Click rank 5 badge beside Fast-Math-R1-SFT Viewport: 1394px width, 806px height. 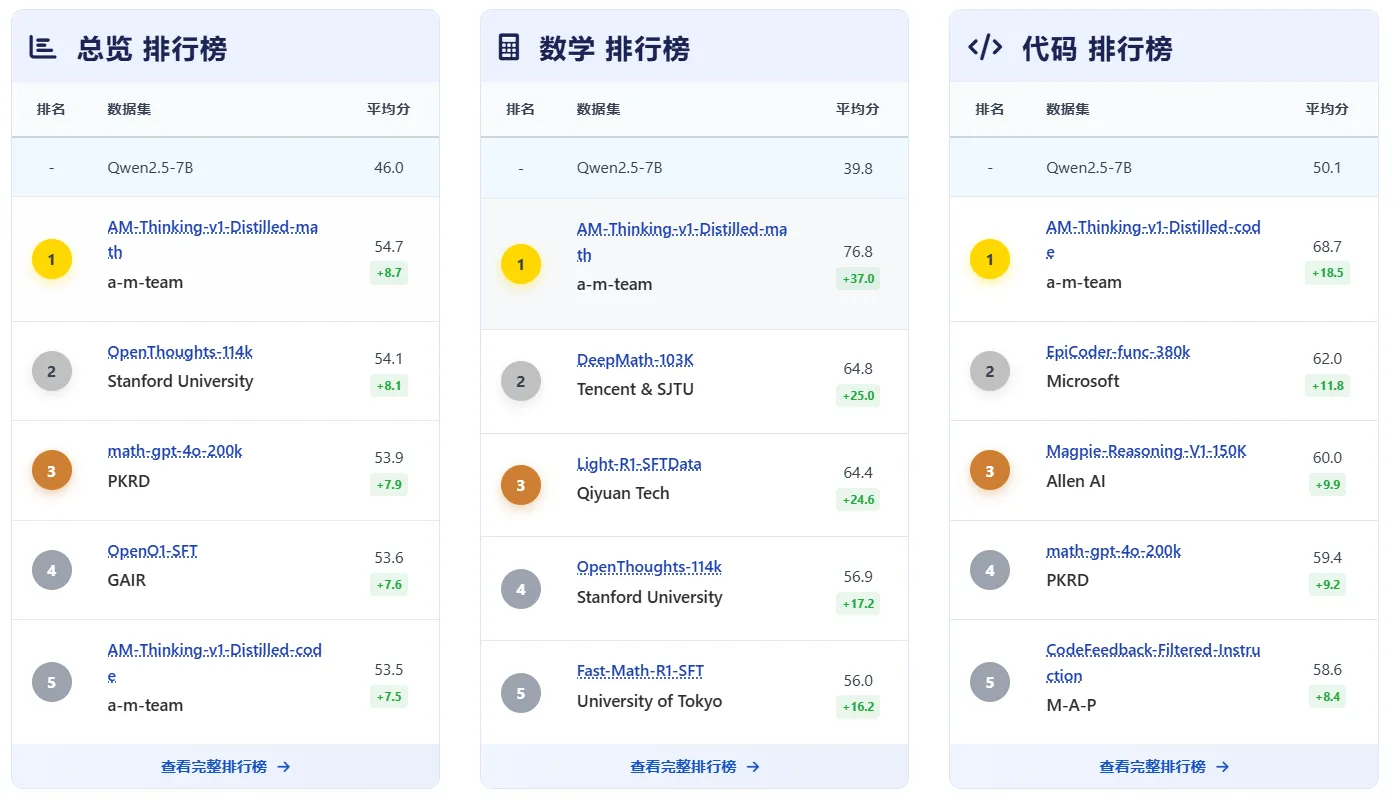pos(520,693)
